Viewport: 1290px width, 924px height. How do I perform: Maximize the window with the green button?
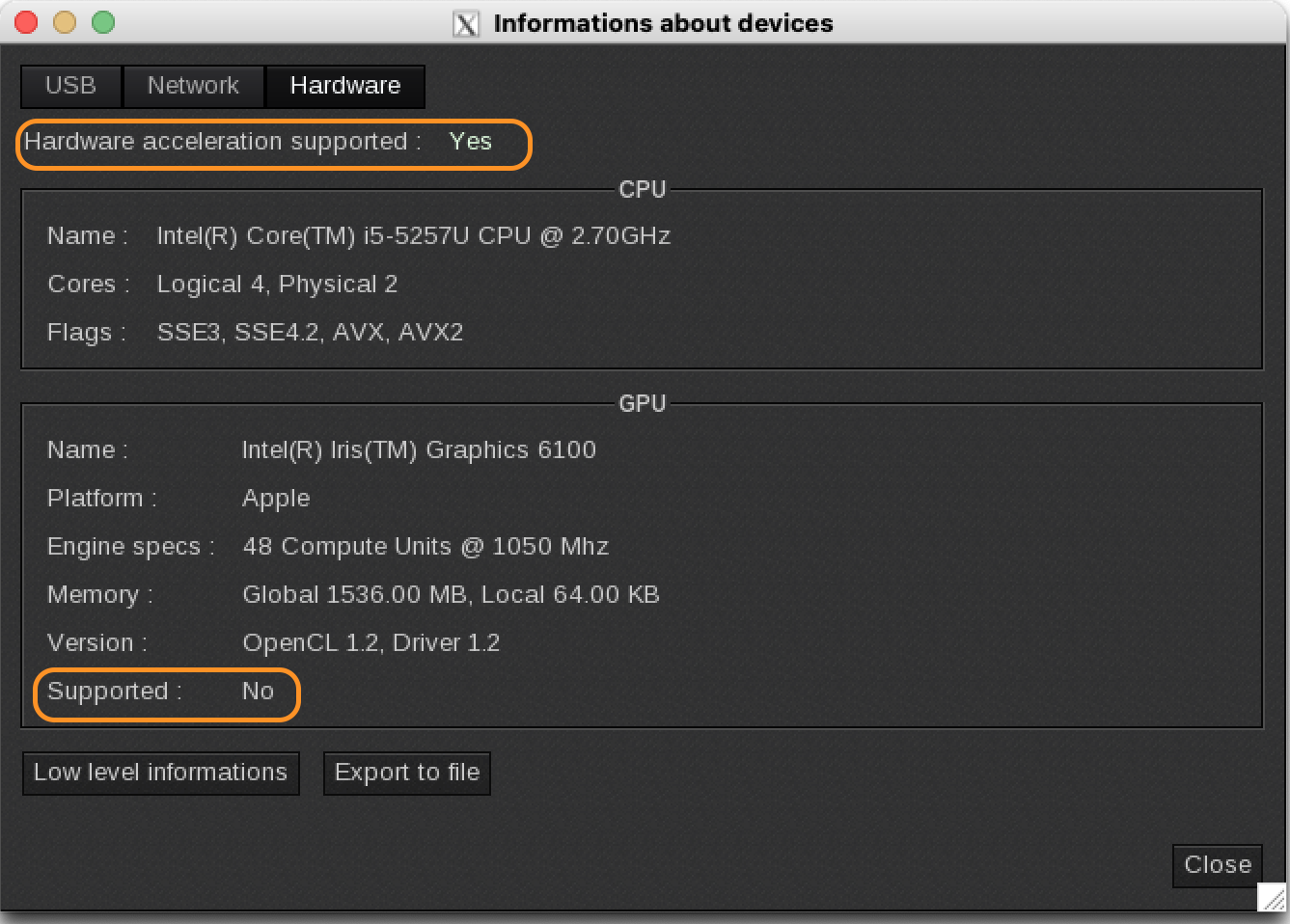pyautogui.click(x=103, y=22)
